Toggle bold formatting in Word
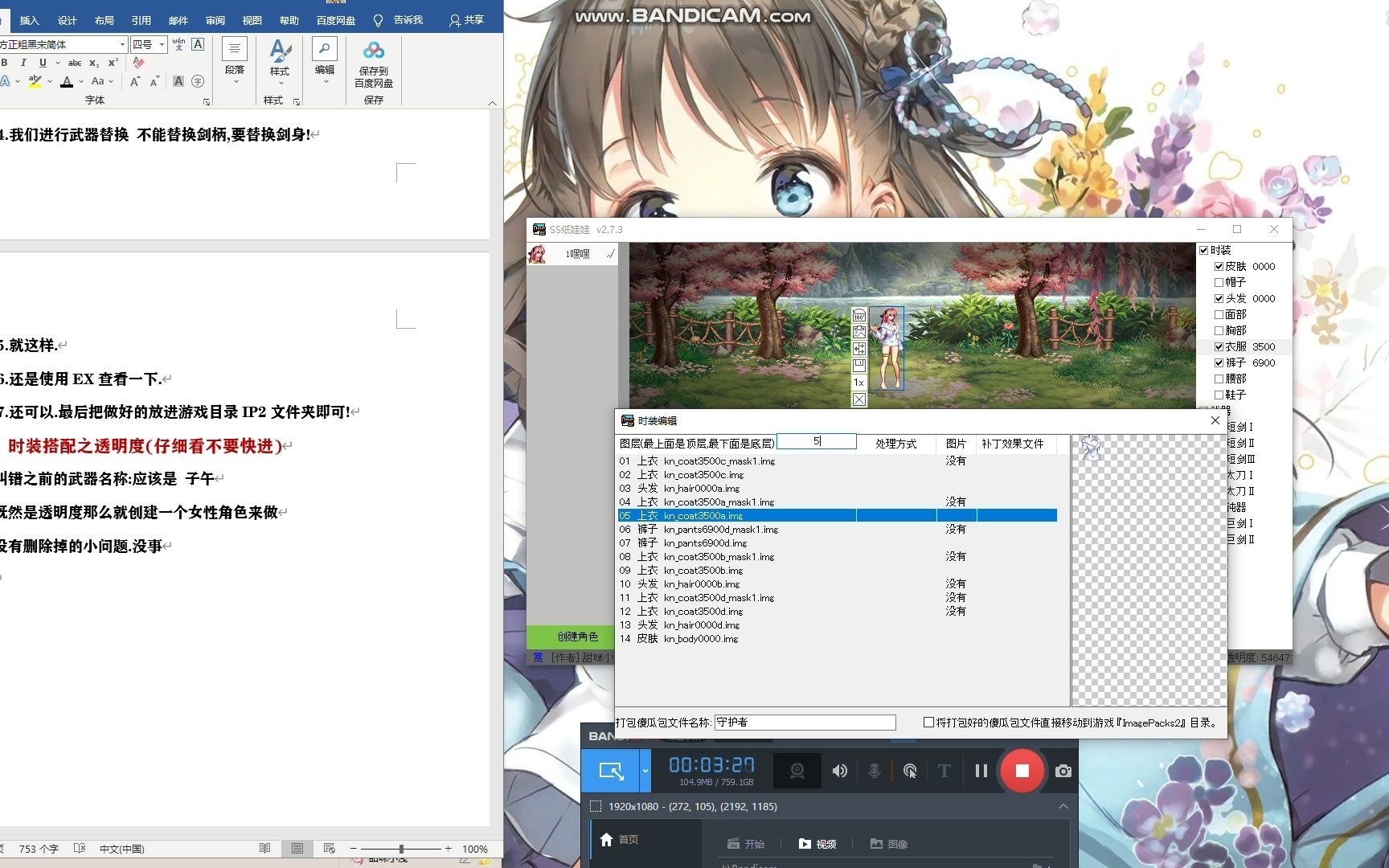This screenshot has width=1389, height=868. pos(5,63)
